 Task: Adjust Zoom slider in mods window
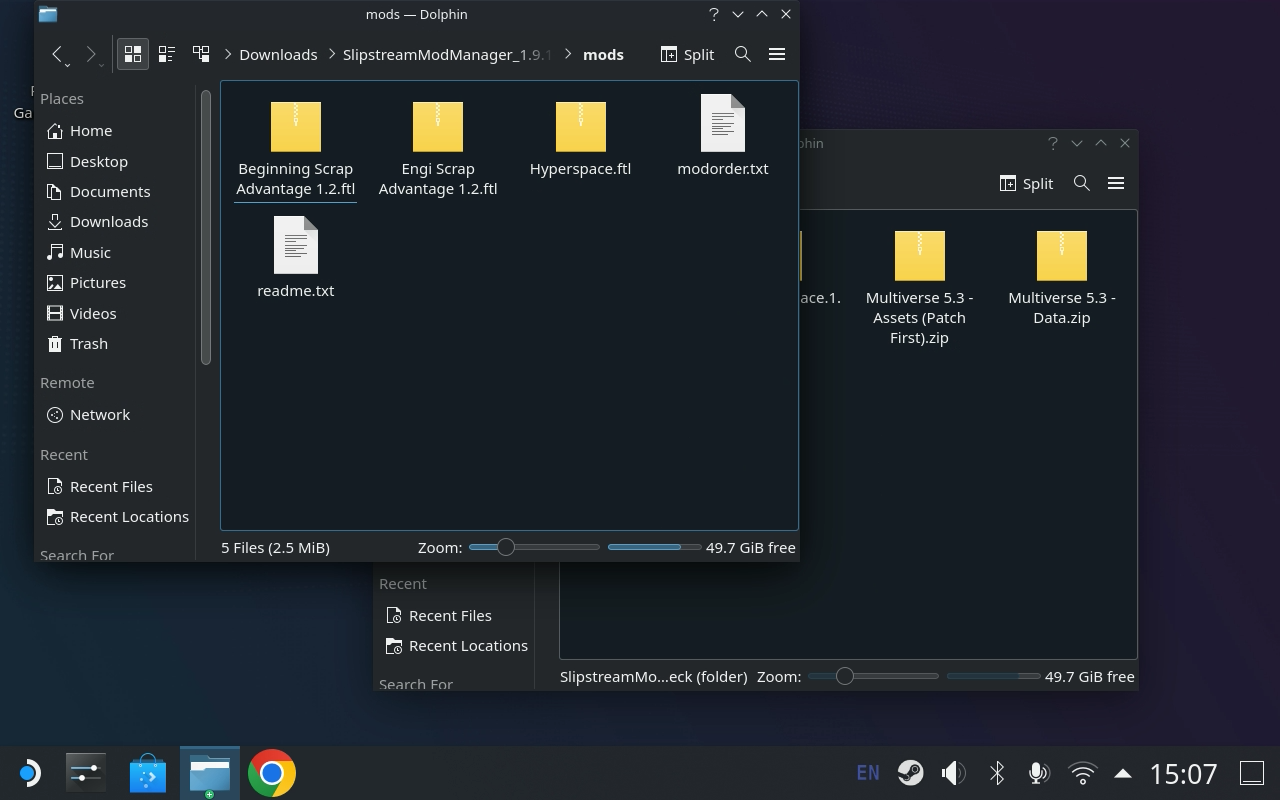534,547
